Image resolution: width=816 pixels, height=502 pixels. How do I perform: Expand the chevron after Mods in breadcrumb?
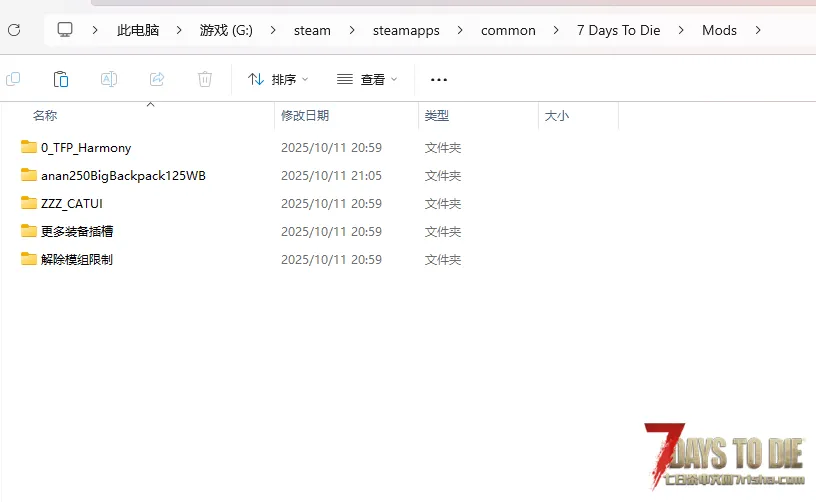point(758,30)
